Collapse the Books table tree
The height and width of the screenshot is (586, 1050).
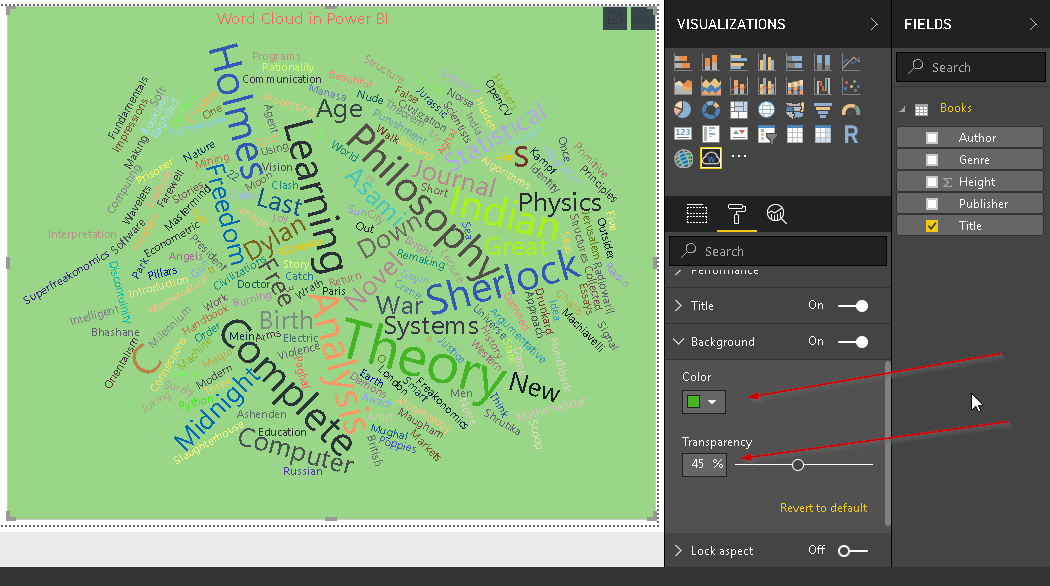point(902,109)
